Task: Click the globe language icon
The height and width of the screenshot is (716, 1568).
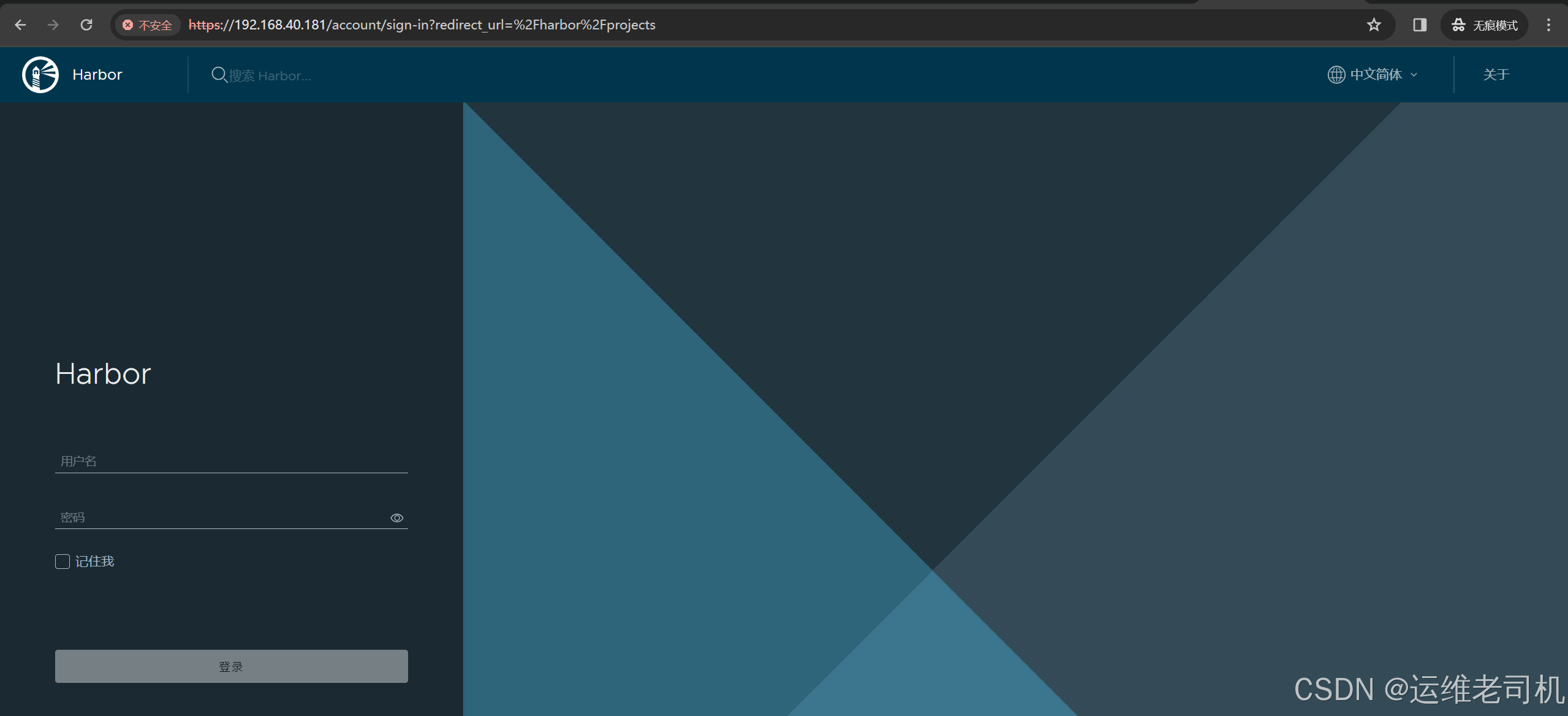Action: (1336, 75)
